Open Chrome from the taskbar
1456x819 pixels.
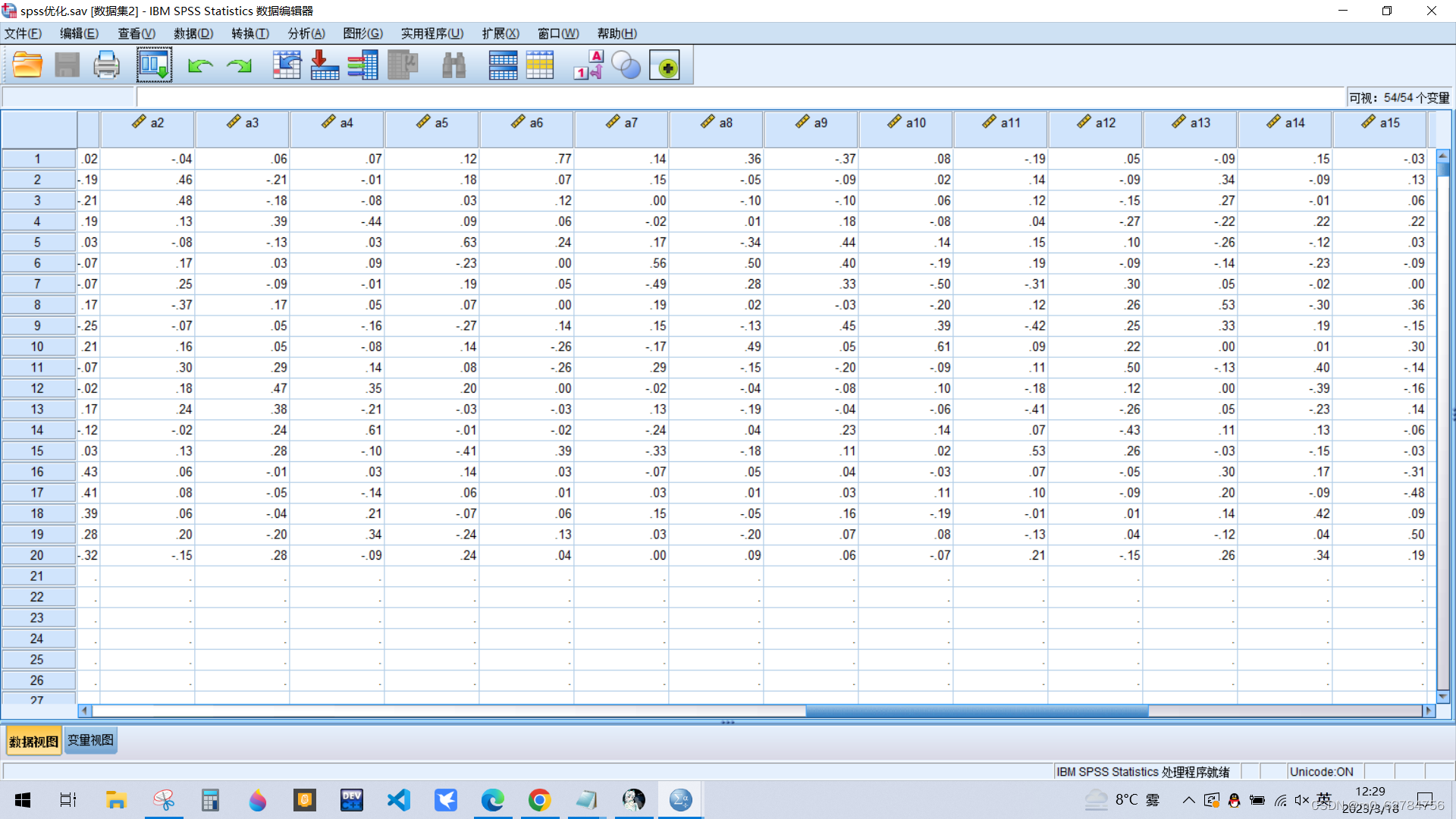[x=539, y=800]
